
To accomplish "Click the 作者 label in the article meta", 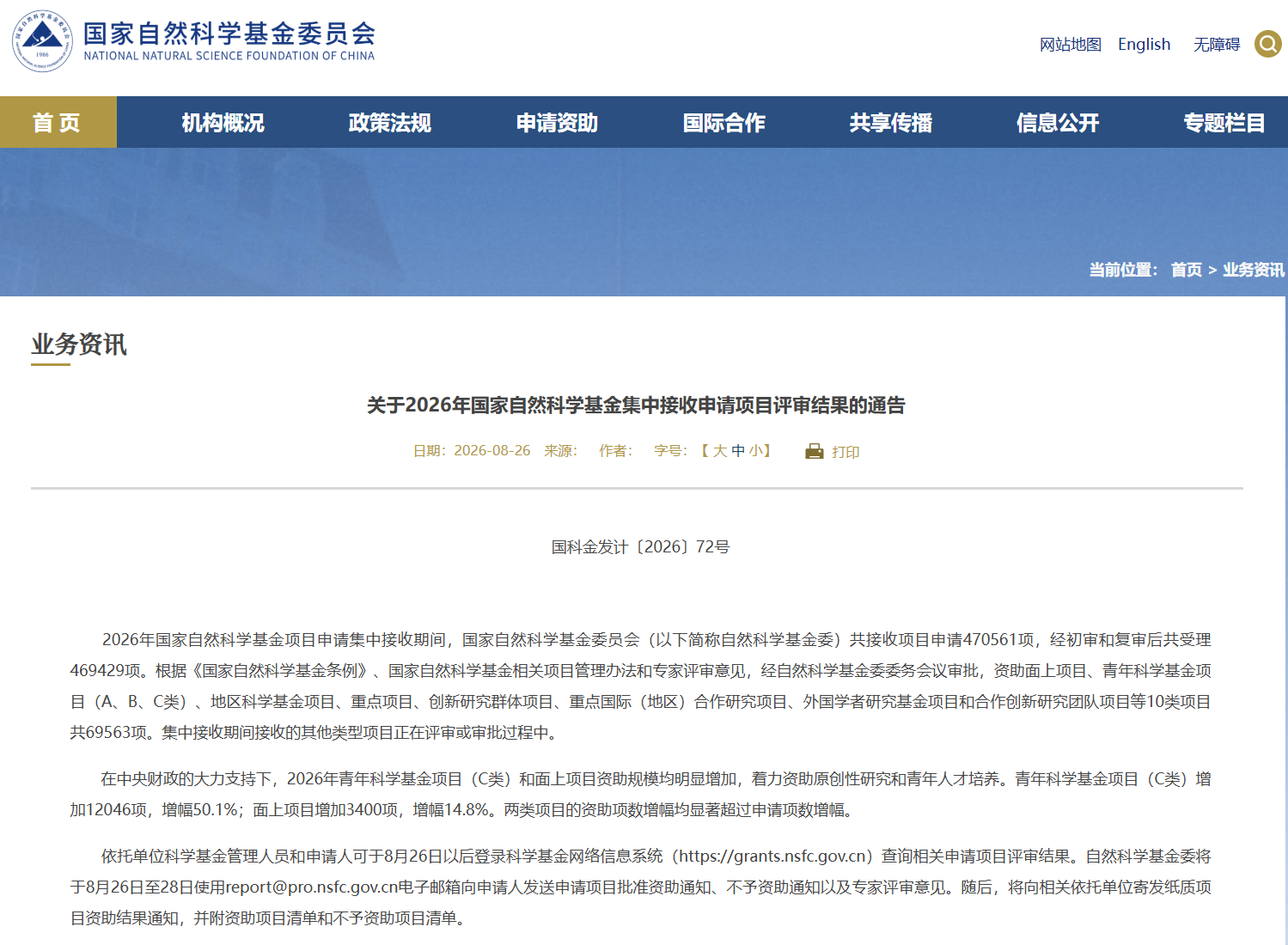I will click(615, 451).
